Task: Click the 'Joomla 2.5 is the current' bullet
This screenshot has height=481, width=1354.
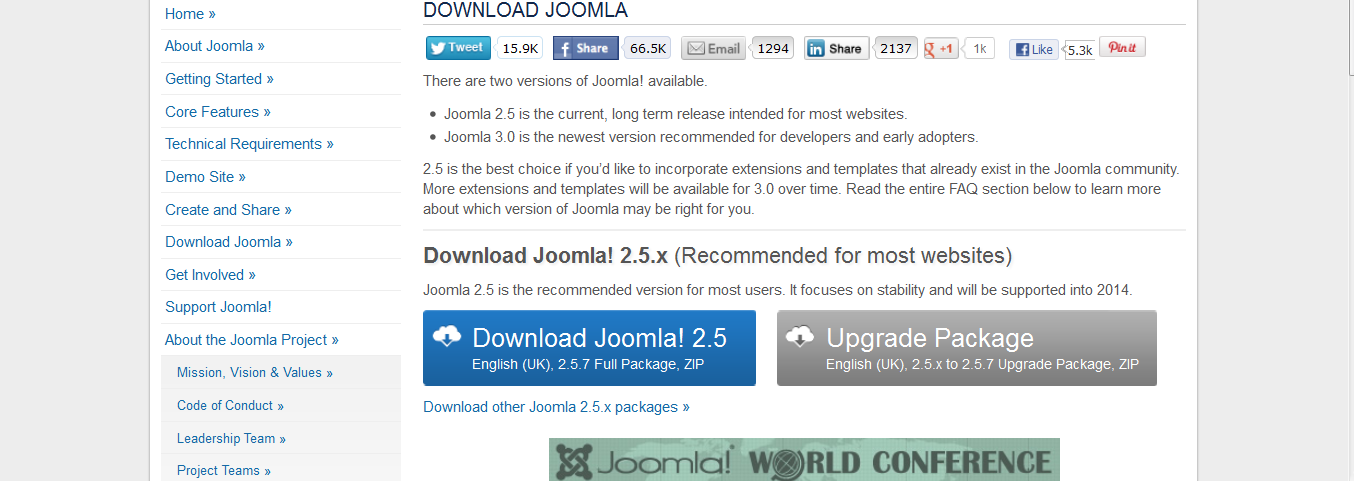Action: (x=676, y=114)
